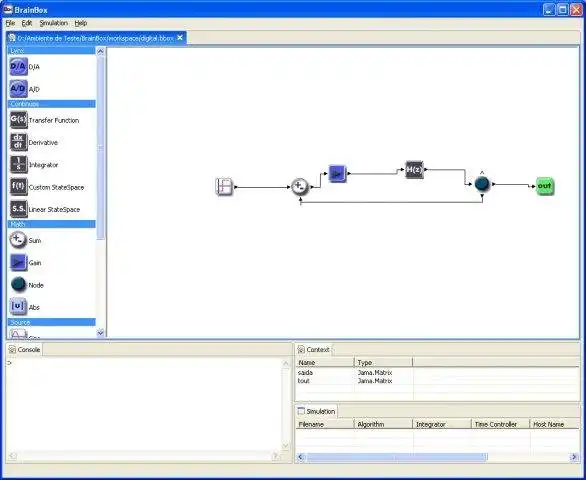Click Jama.Matrix type in saida row

click(375, 373)
